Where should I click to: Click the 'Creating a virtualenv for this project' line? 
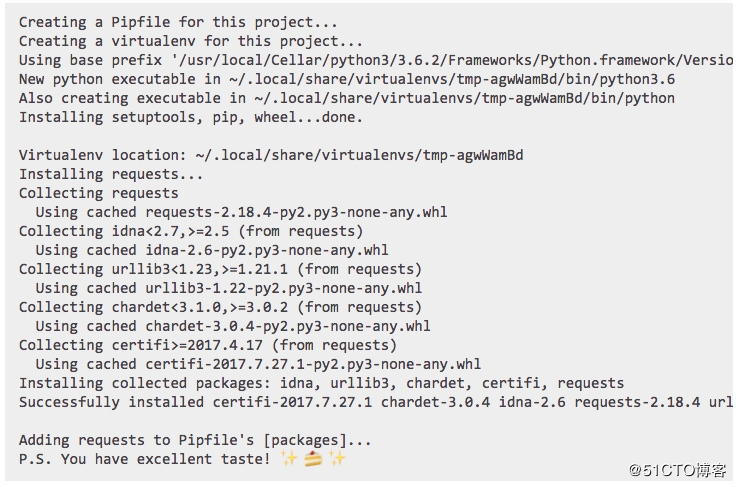point(191,41)
